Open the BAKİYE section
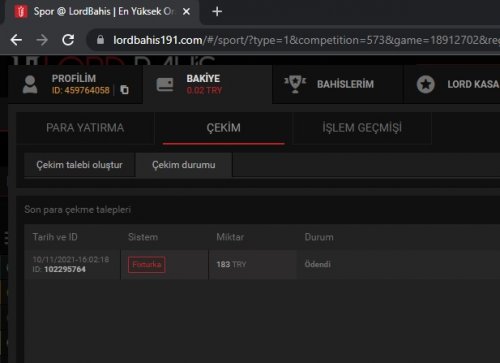 pos(207,84)
